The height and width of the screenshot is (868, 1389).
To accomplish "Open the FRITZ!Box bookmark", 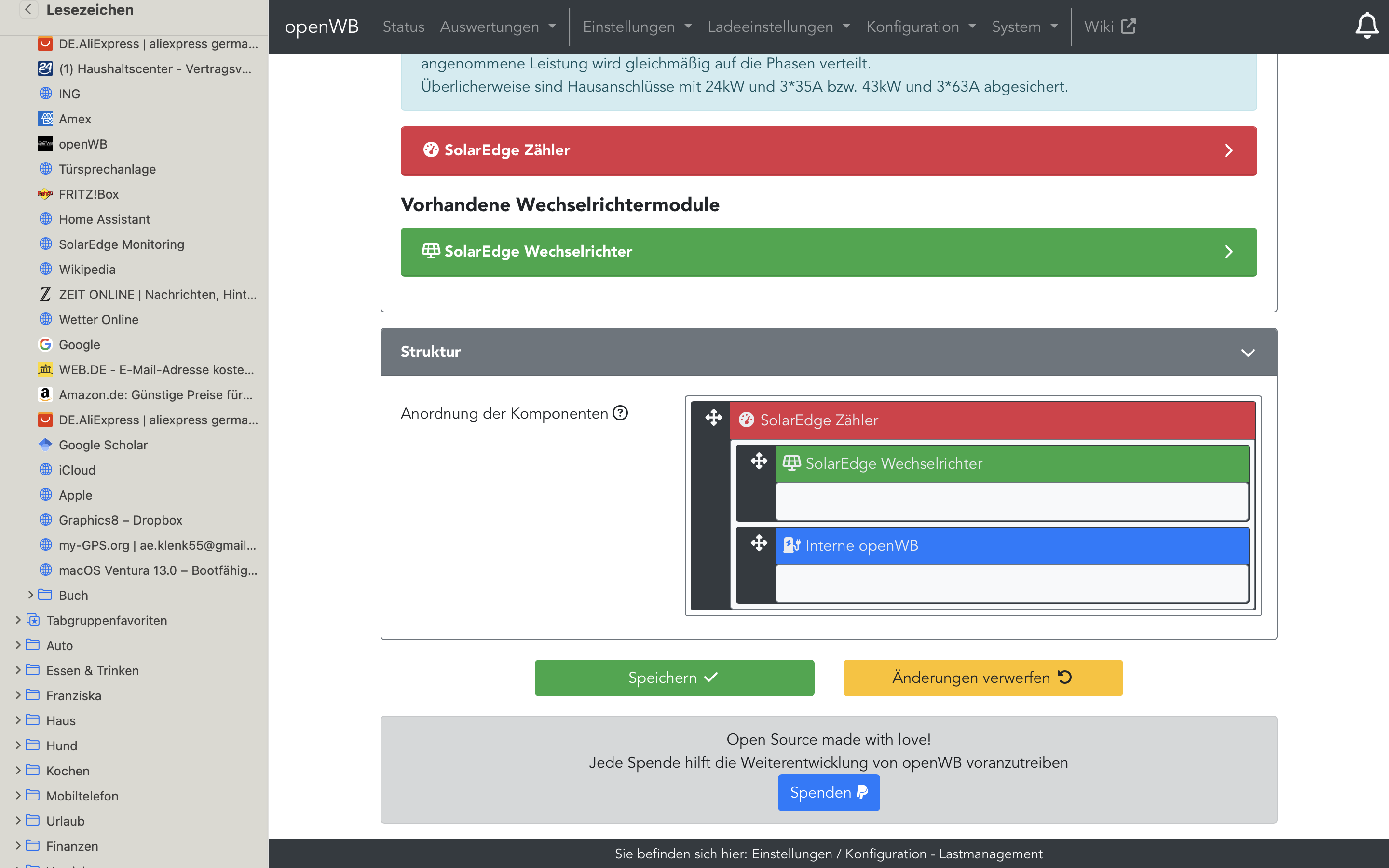I will 88,194.
